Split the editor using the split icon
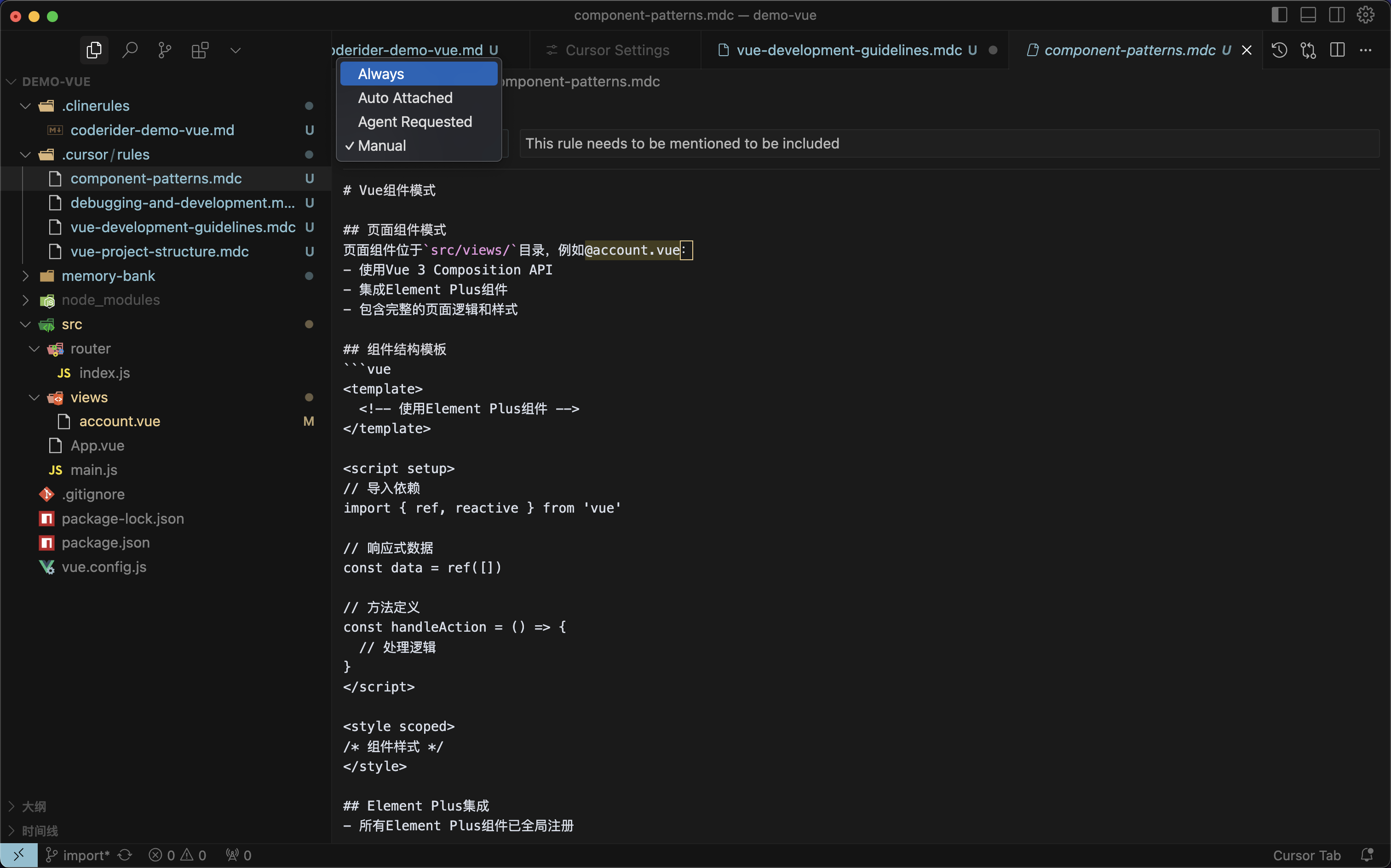The image size is (1391, 868). (1337, 50)
